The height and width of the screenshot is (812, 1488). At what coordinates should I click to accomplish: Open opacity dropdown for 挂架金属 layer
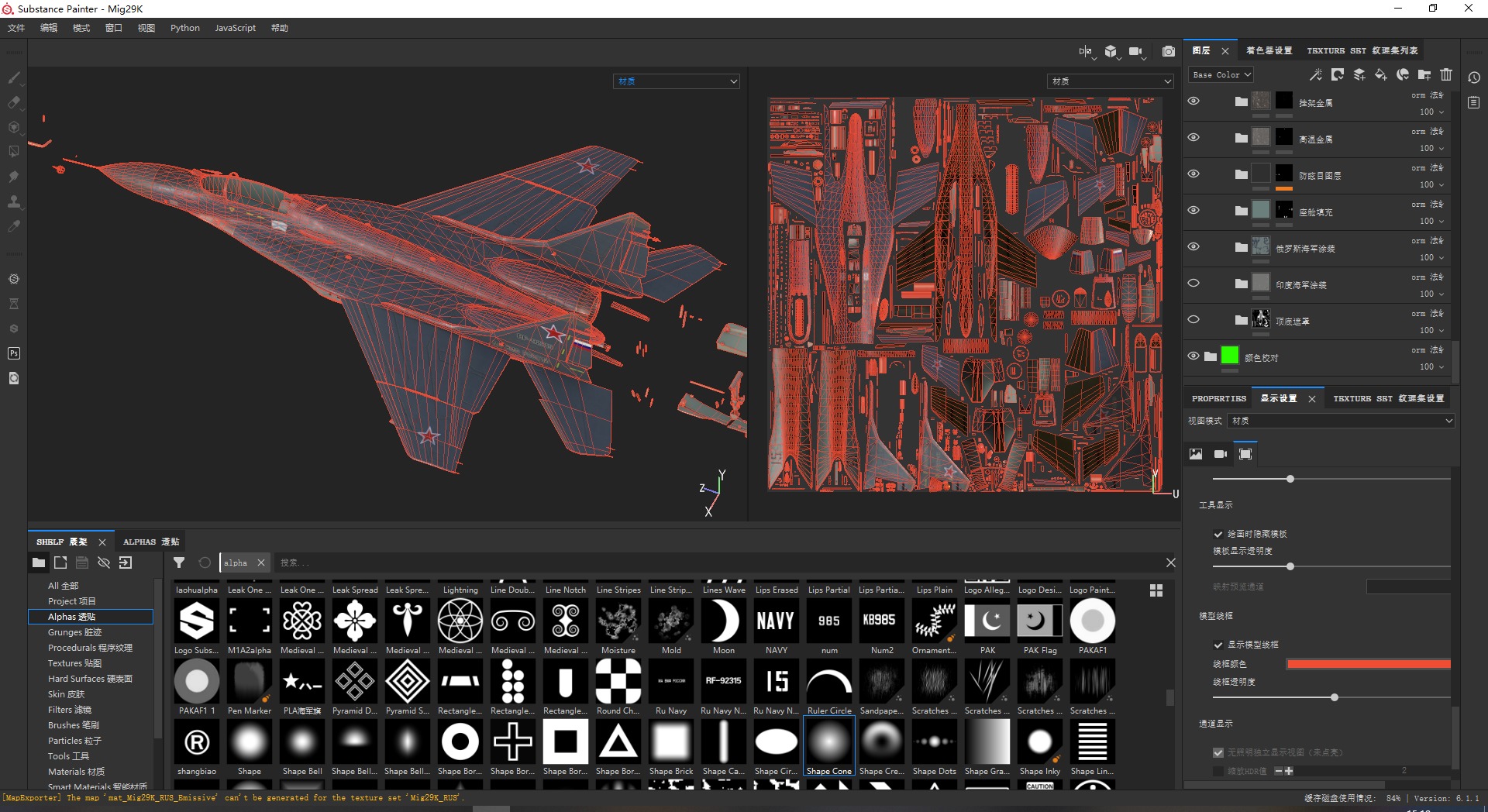[x=1432, y=112]
